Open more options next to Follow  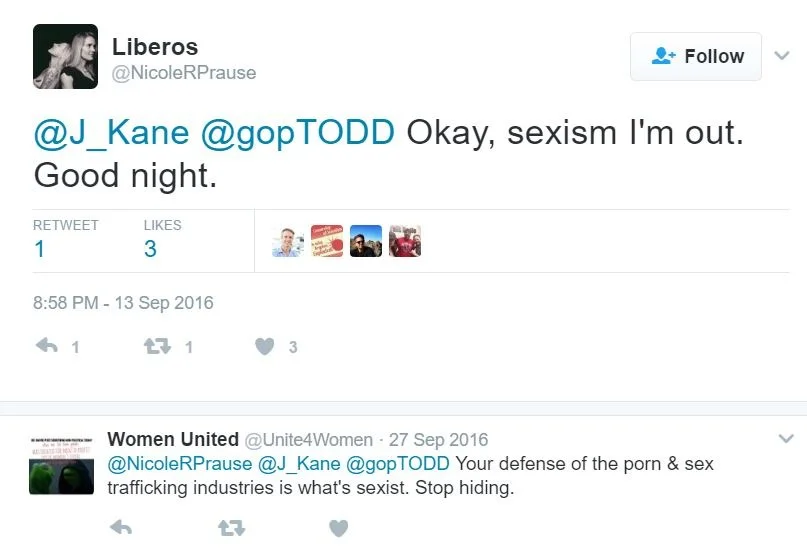(x=782, y=57)
